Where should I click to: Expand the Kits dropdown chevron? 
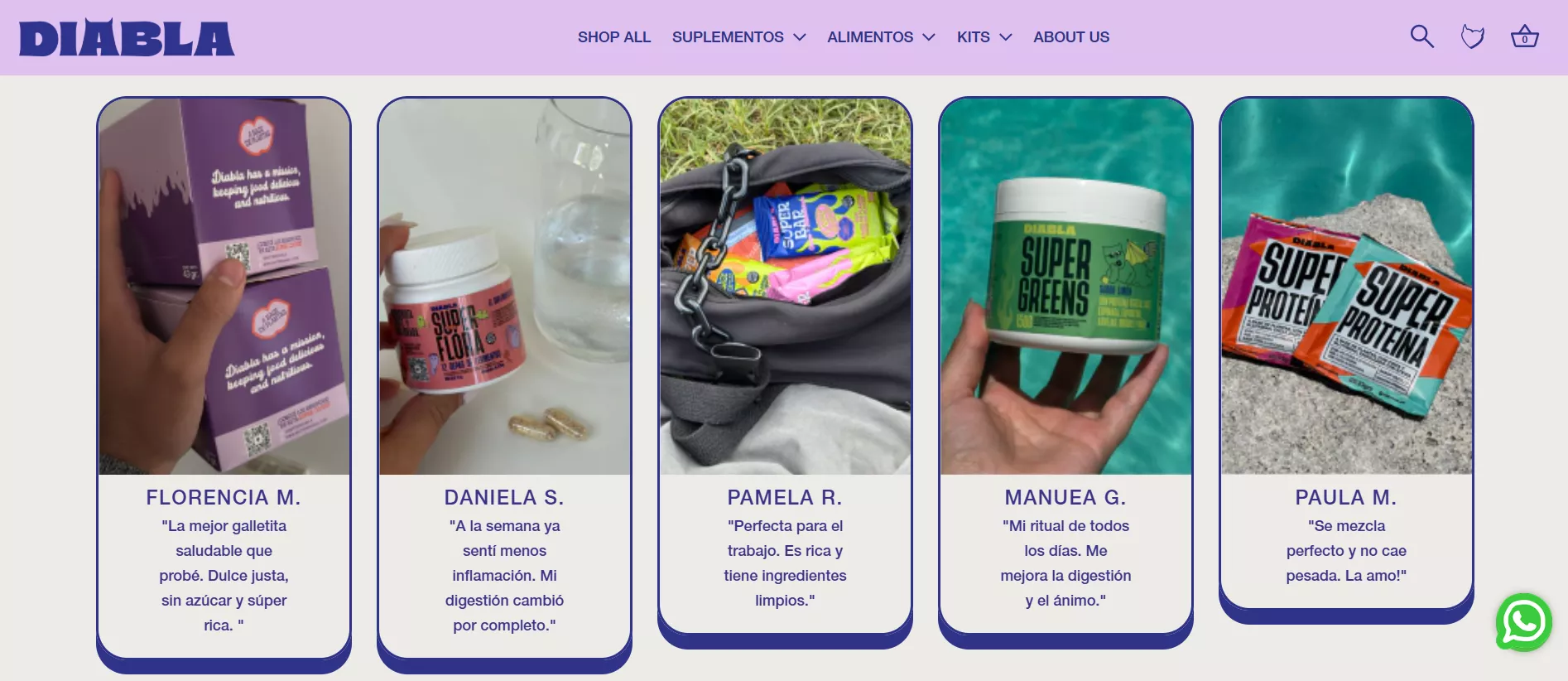[x=1006, y=37]
